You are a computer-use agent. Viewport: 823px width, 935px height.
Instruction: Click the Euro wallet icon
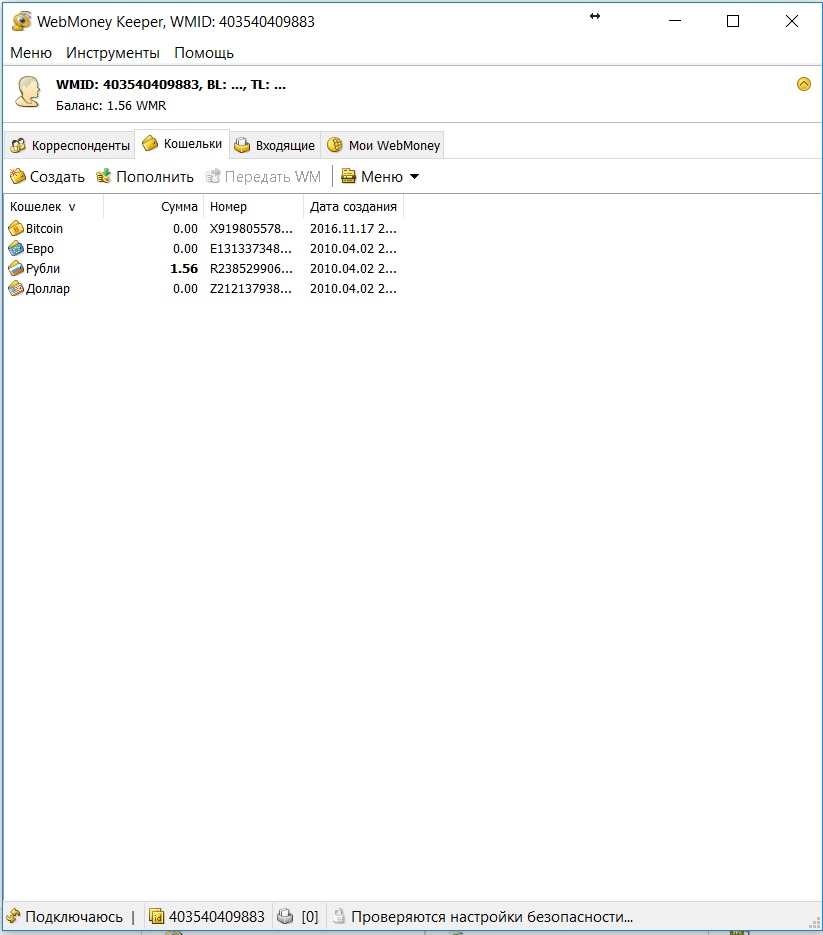click(16, 249)
